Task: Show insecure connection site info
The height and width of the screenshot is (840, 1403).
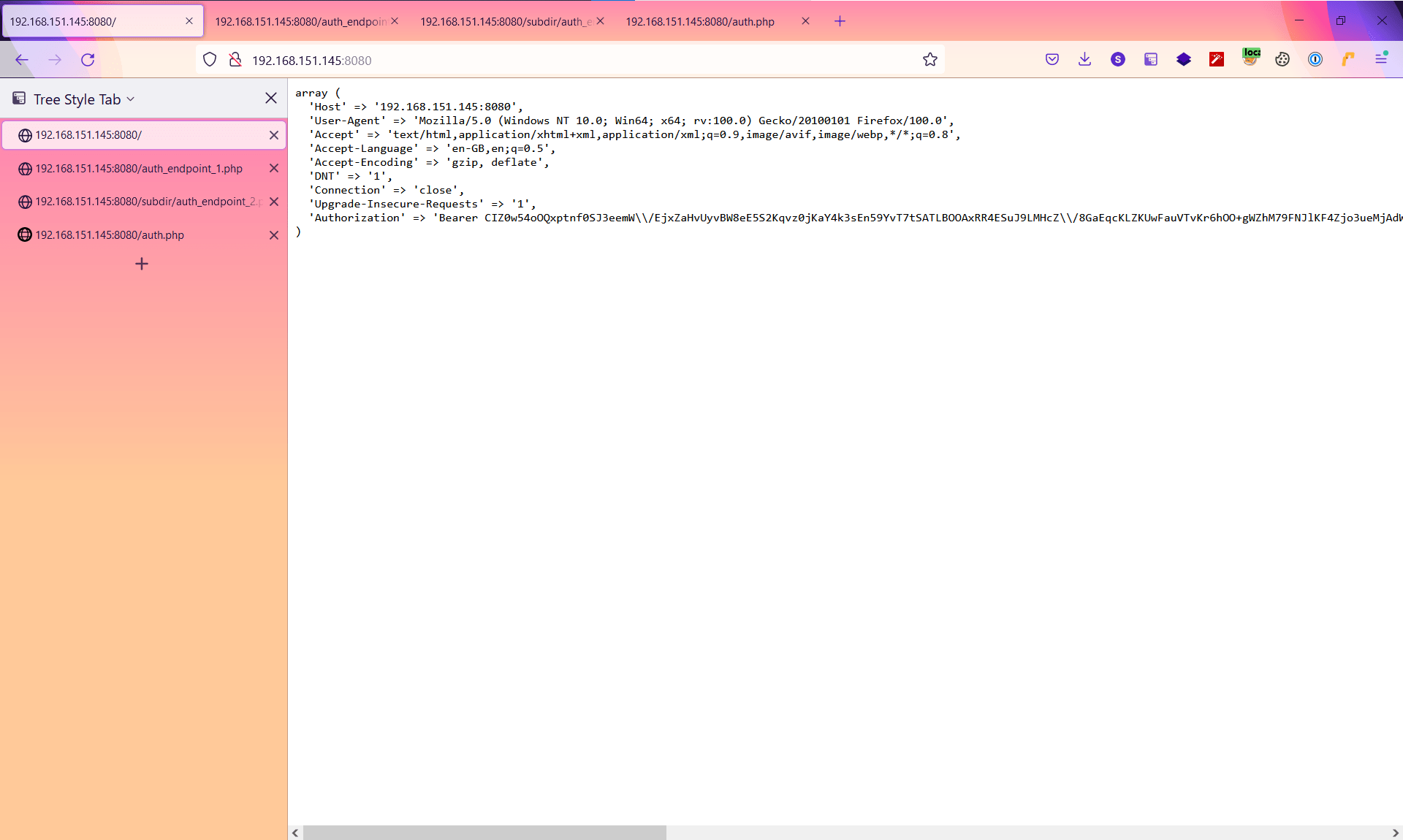Action: pyautogui.click(x=235, y=60)
